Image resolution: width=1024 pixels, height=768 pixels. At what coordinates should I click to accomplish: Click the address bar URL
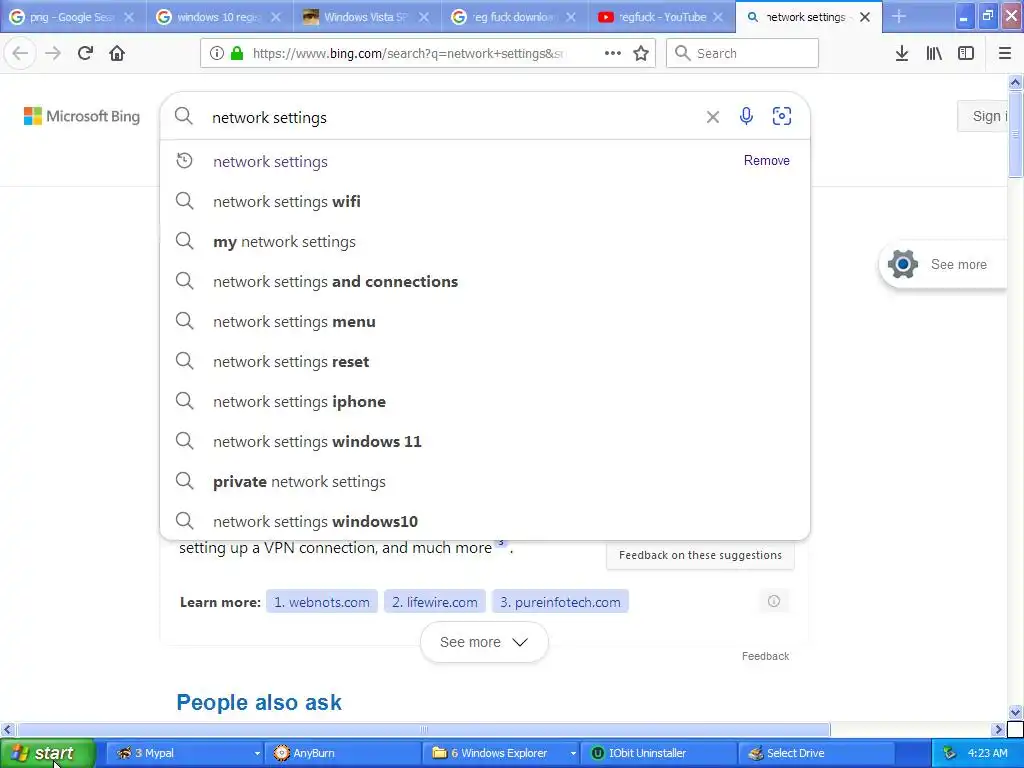point(408,54)
